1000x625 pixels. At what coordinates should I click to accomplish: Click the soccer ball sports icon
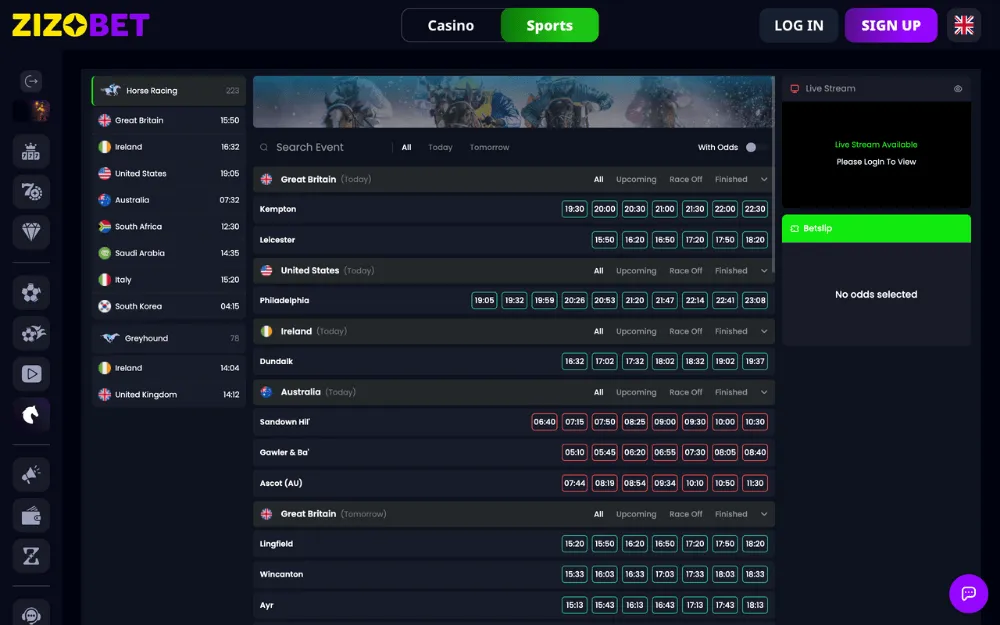tap(31, 293)
